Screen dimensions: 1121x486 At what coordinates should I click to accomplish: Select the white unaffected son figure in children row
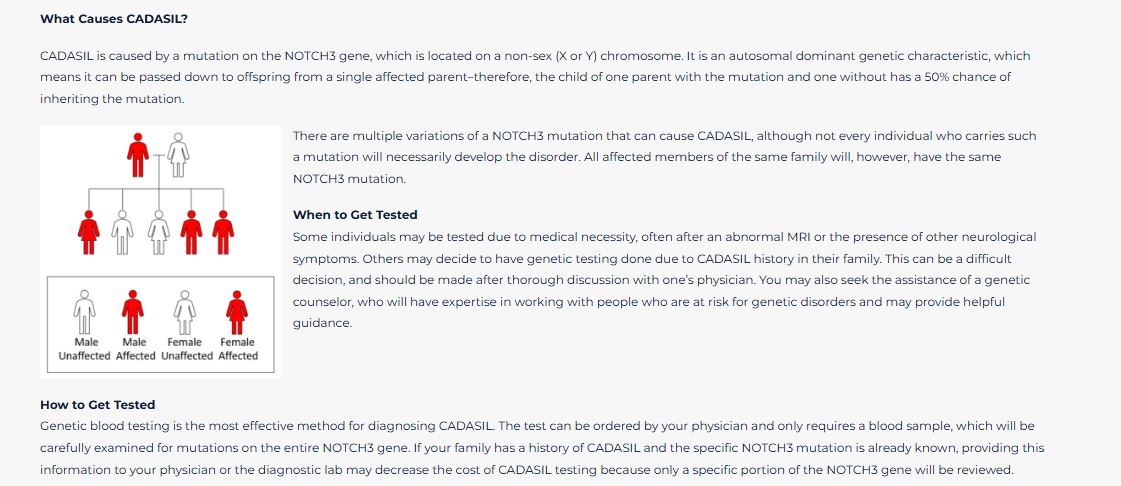[x=123, y=229]
